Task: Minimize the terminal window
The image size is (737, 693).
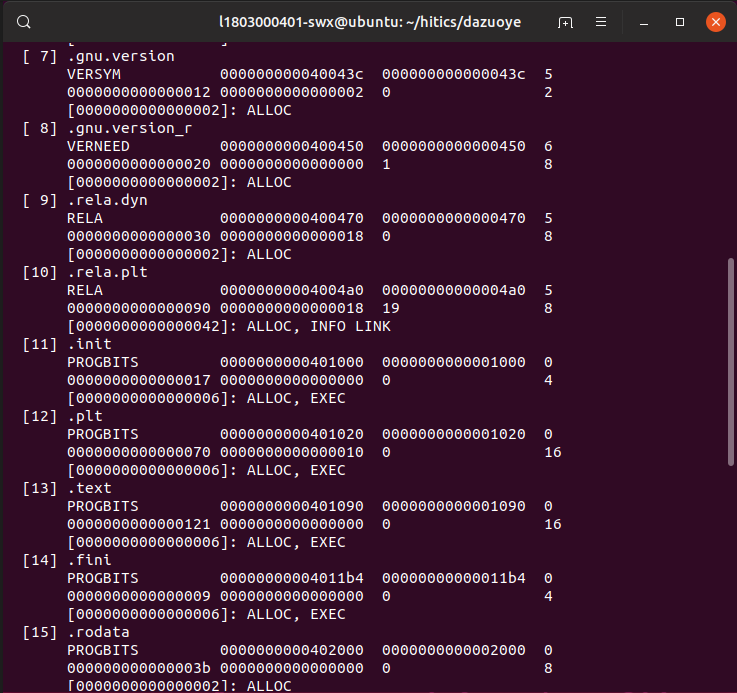Action: (644, 22)
